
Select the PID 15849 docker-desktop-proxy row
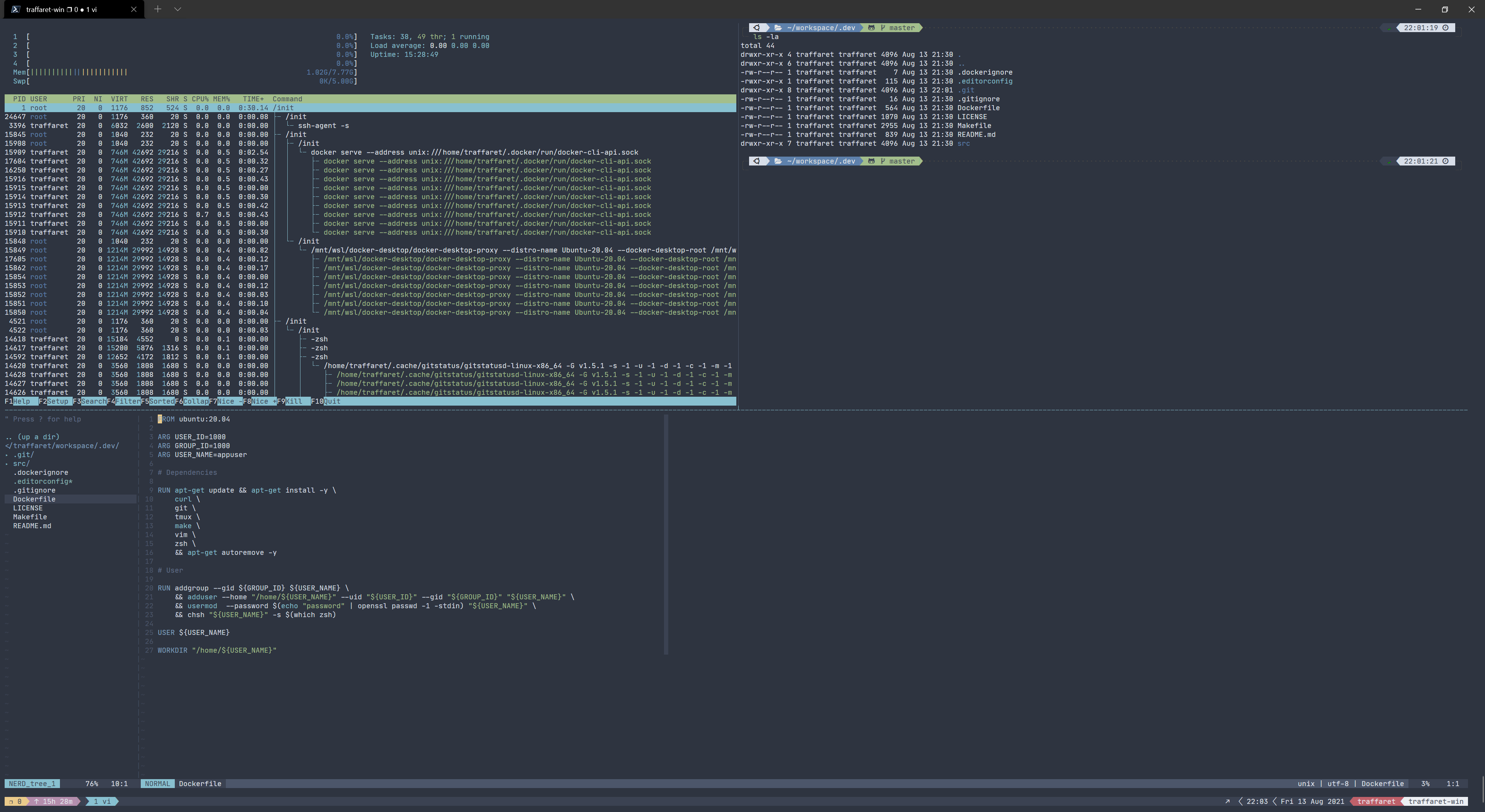pyautogui.click(x=370, y=250)
